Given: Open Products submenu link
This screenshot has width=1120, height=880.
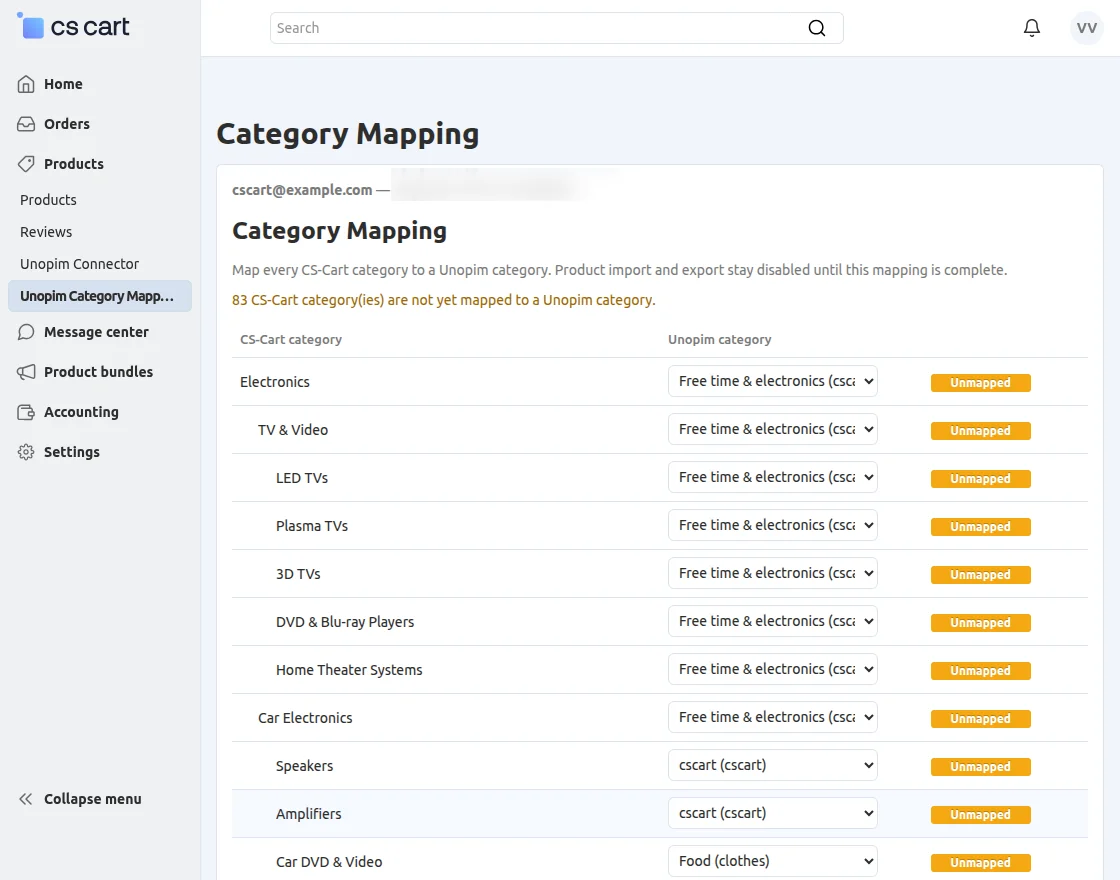Looking at the screenshot, I should 48,200.
